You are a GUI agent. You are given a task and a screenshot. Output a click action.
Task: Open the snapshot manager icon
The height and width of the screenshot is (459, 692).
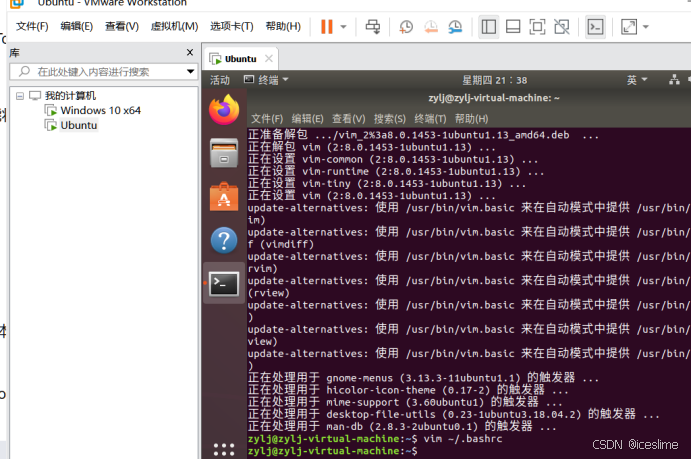[x=455, y=27]
